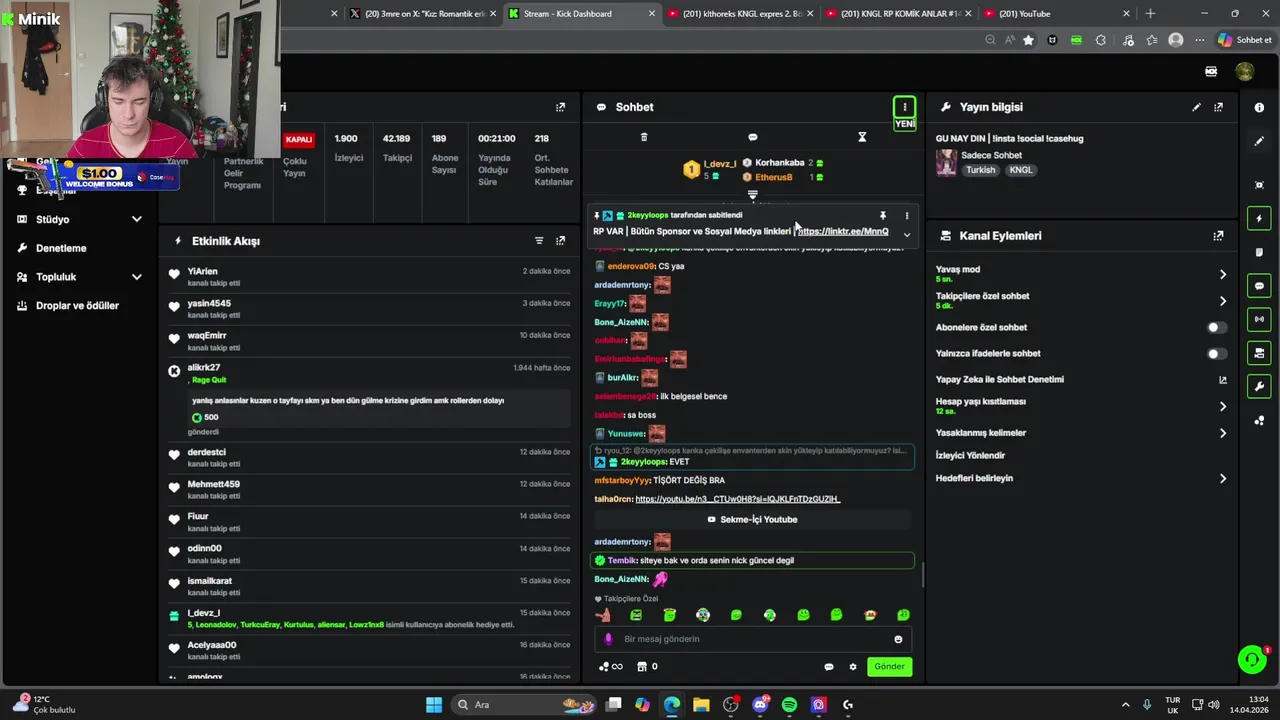The image size is (1280, 720).
Task: Open Droplar ve ödüller in sidebar
Action: (x=79, y=306)
